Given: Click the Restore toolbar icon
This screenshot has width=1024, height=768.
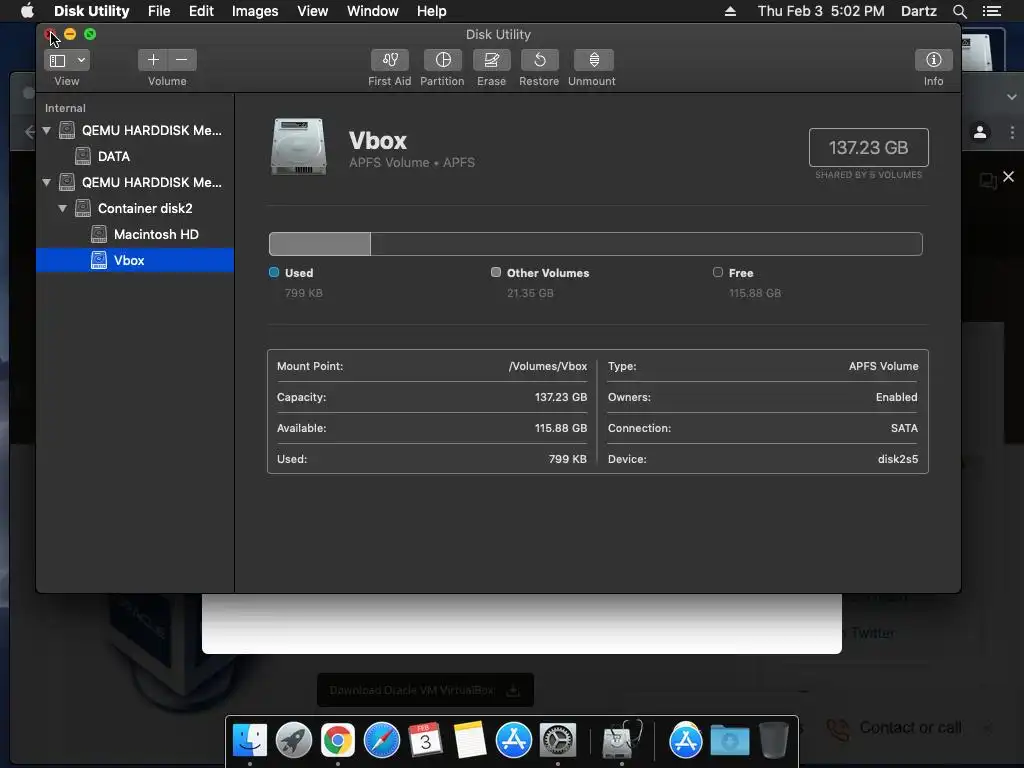Looking at the screenshot, I should (x=539, y=60).
